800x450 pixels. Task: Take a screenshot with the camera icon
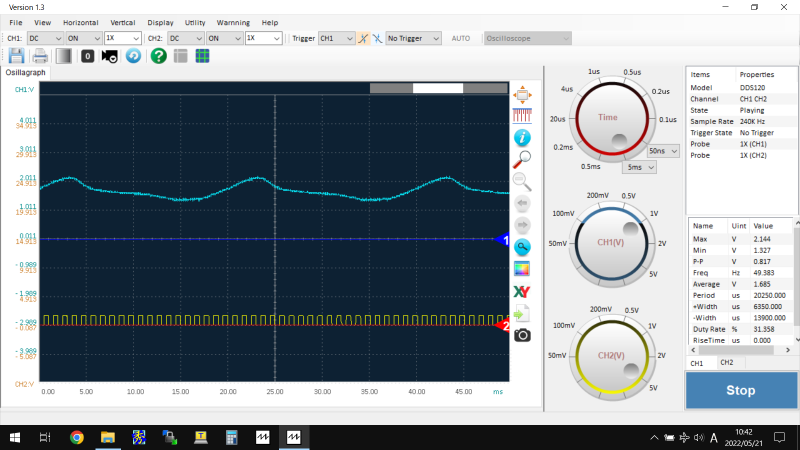522,334
